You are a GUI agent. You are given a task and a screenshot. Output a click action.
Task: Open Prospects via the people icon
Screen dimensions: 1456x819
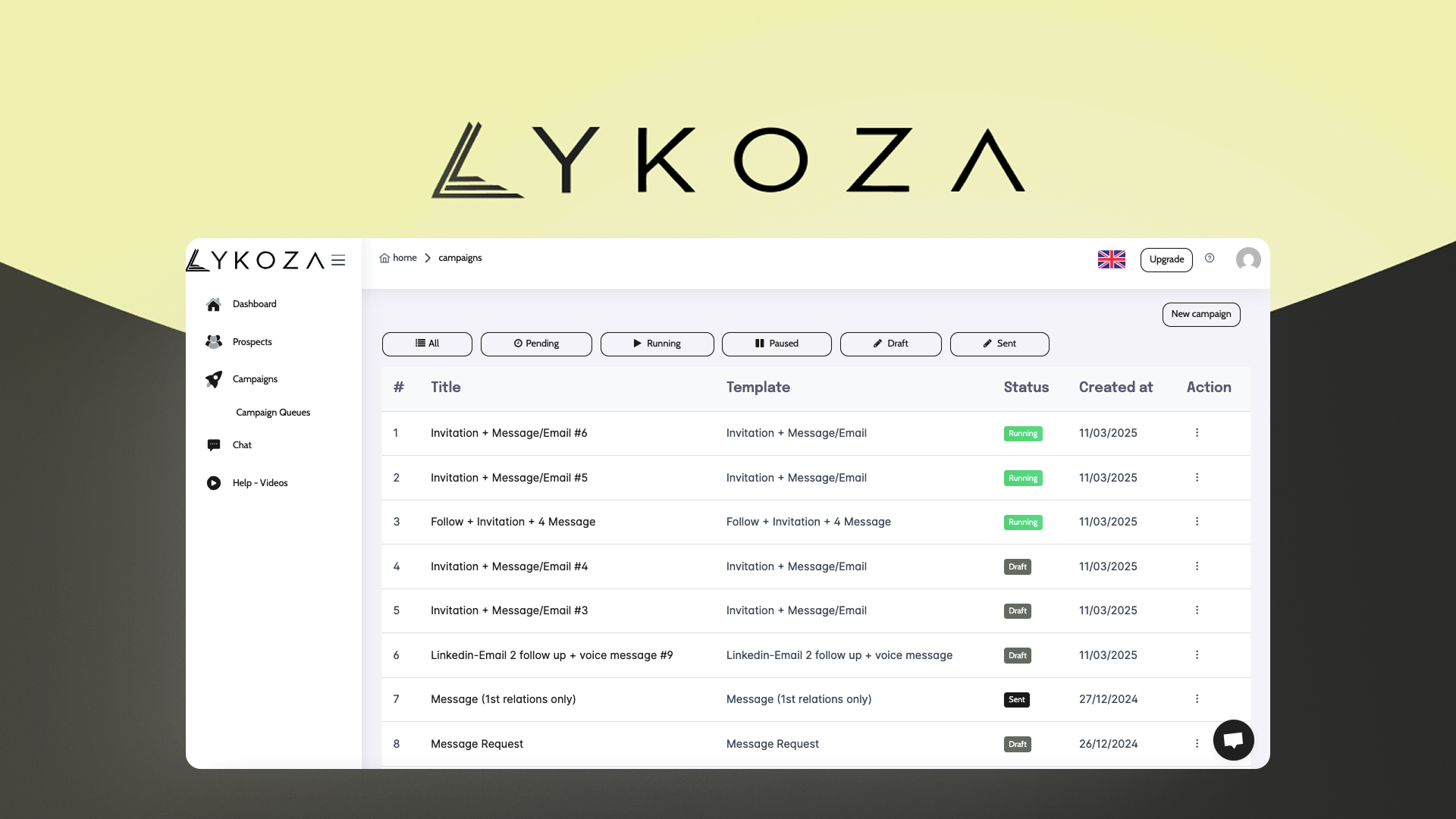214,342
